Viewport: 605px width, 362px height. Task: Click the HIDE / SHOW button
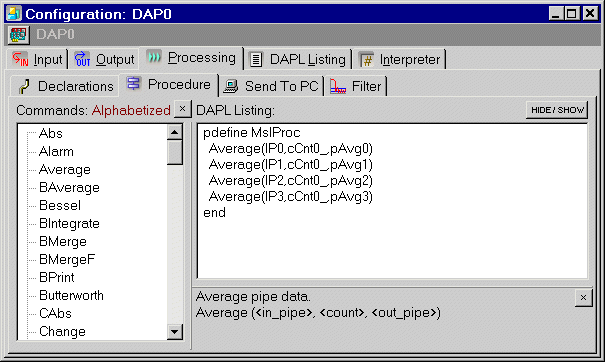(557, 110)
